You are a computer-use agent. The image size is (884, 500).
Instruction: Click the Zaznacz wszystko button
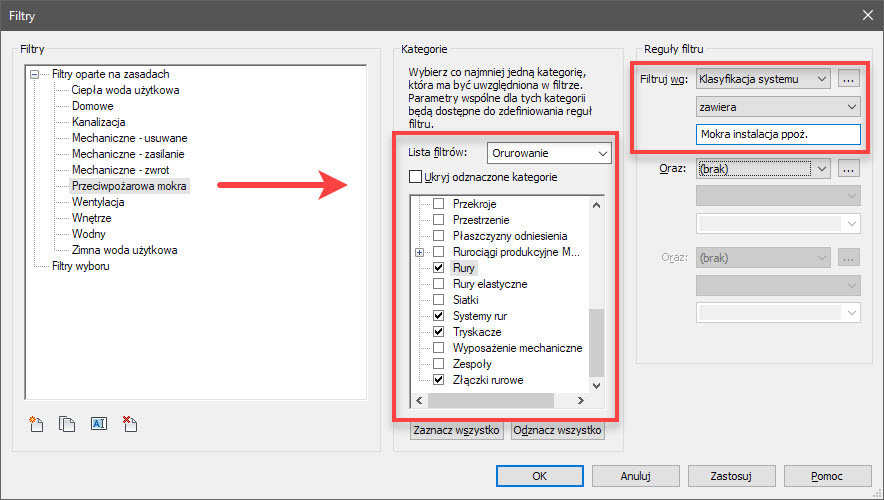coord(456,431)
